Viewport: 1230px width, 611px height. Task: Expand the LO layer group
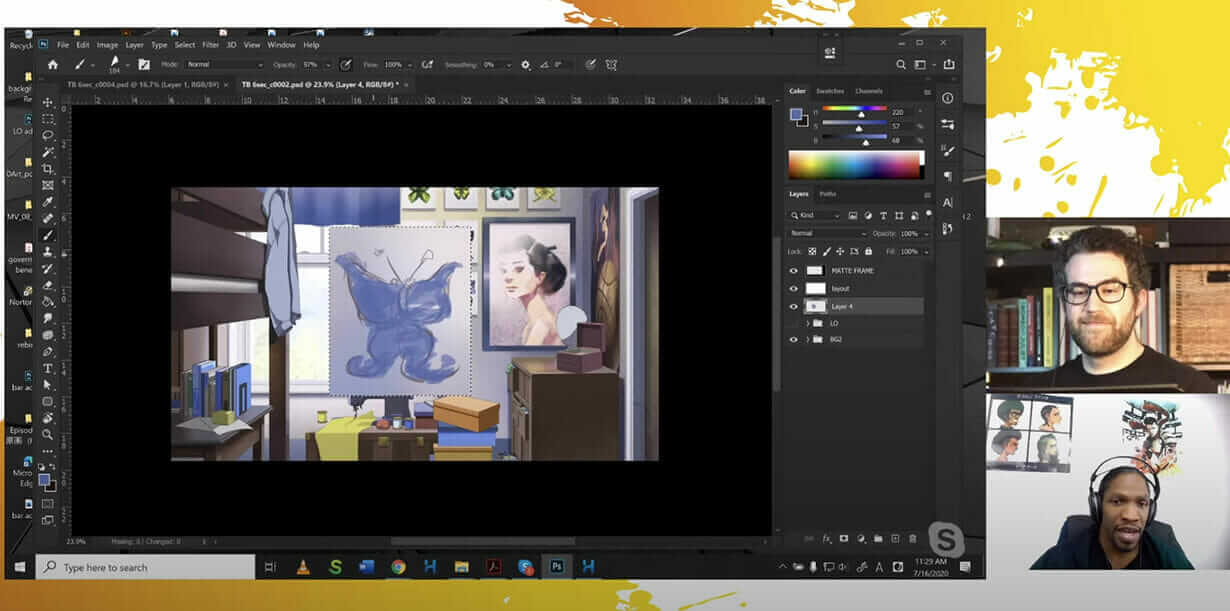807,323
